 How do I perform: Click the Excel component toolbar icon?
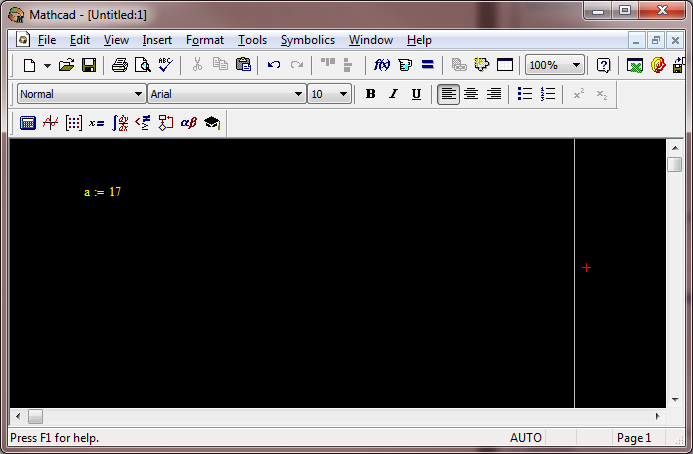tap(635, 65)
